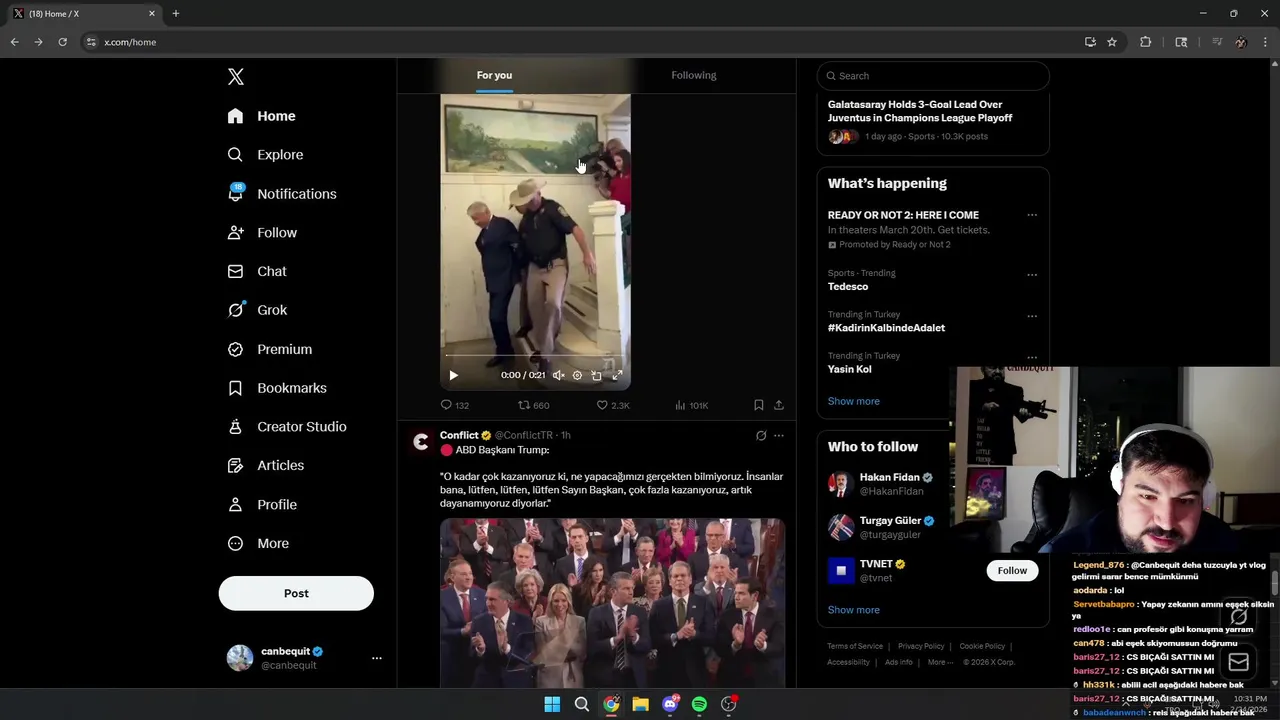Click the x.com/home address bar
The width and height of the screenshot is (1280, 720).
[580, 42]
